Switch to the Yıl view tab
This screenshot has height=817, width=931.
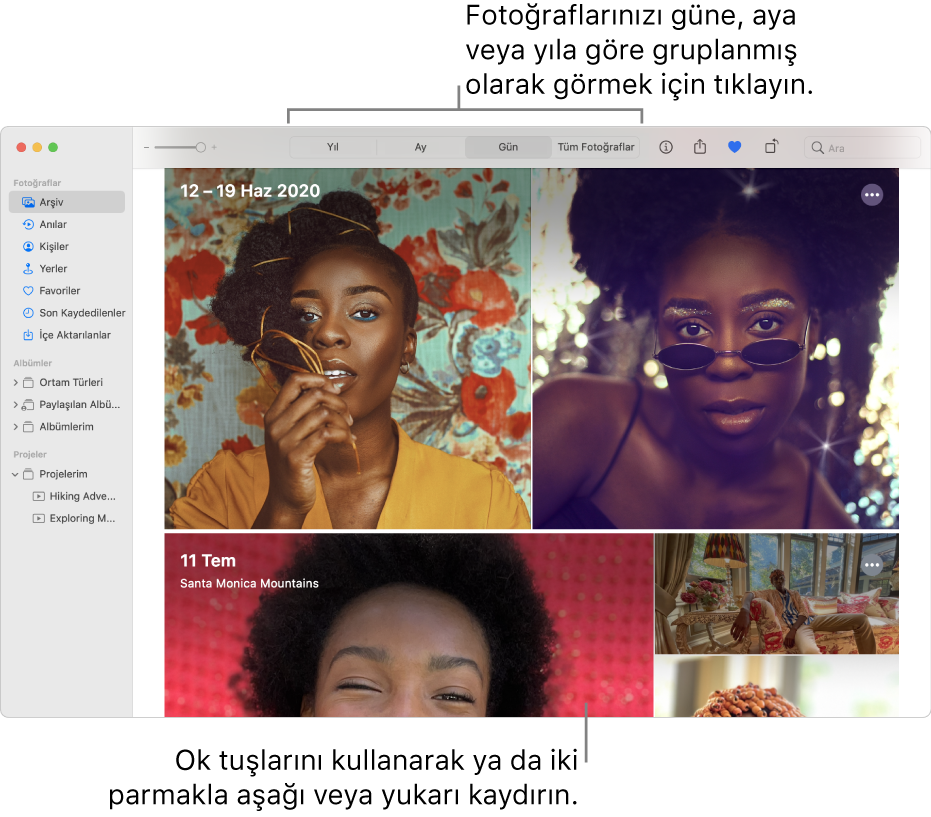pos(332,146)
